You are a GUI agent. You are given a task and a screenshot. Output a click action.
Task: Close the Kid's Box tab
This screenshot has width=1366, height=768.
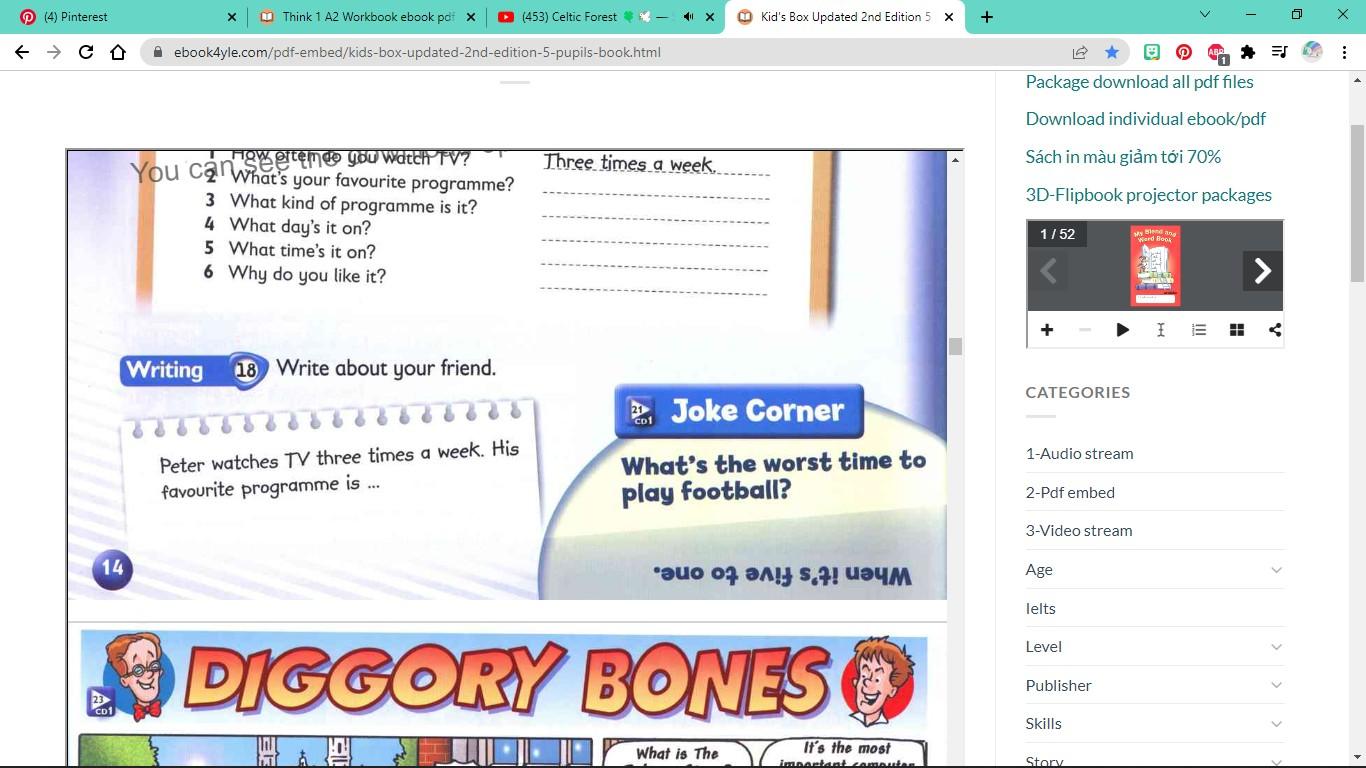point(949,17)
